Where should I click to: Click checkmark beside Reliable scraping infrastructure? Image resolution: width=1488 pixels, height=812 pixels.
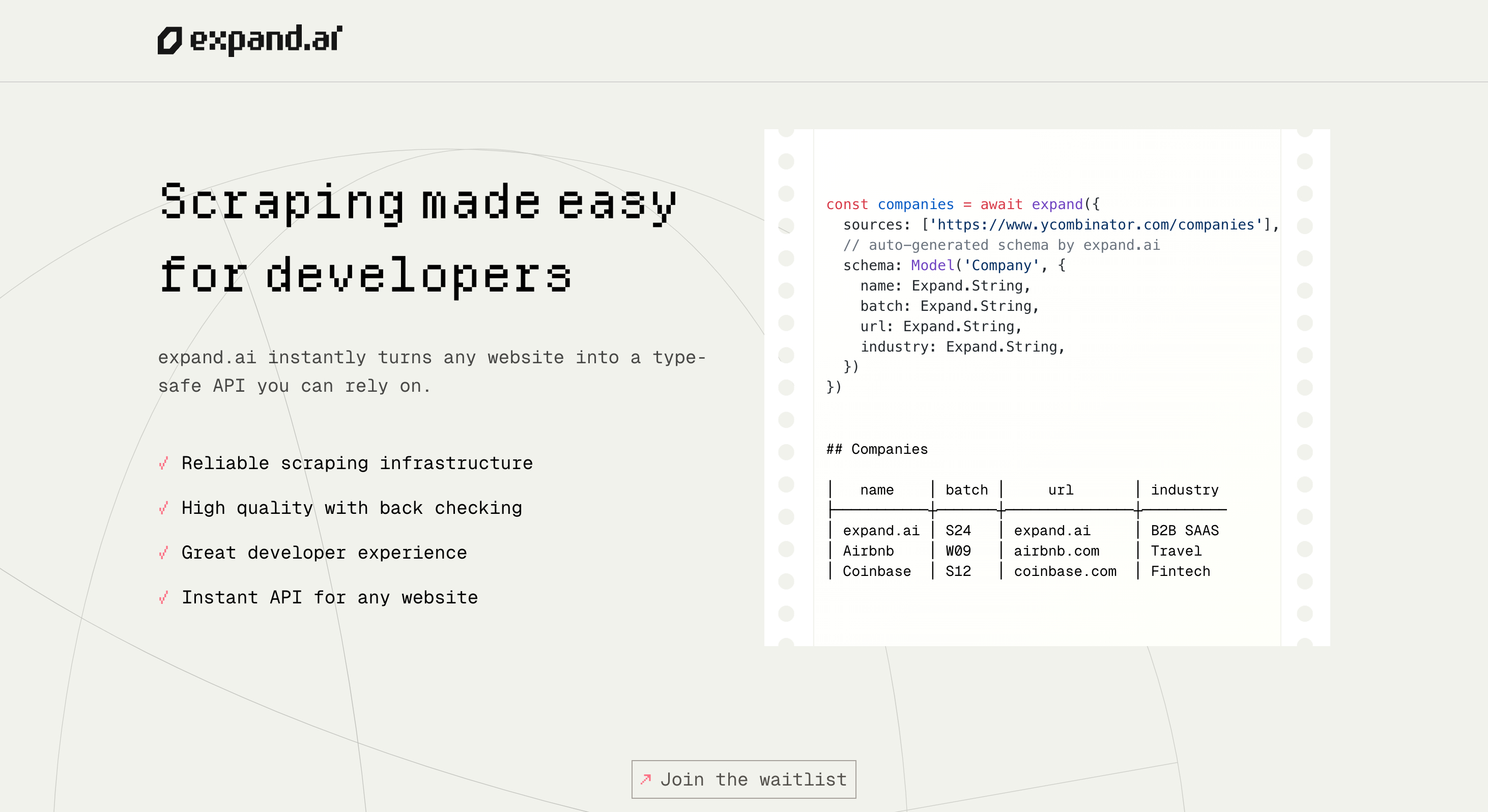click(x=163, y=463)
